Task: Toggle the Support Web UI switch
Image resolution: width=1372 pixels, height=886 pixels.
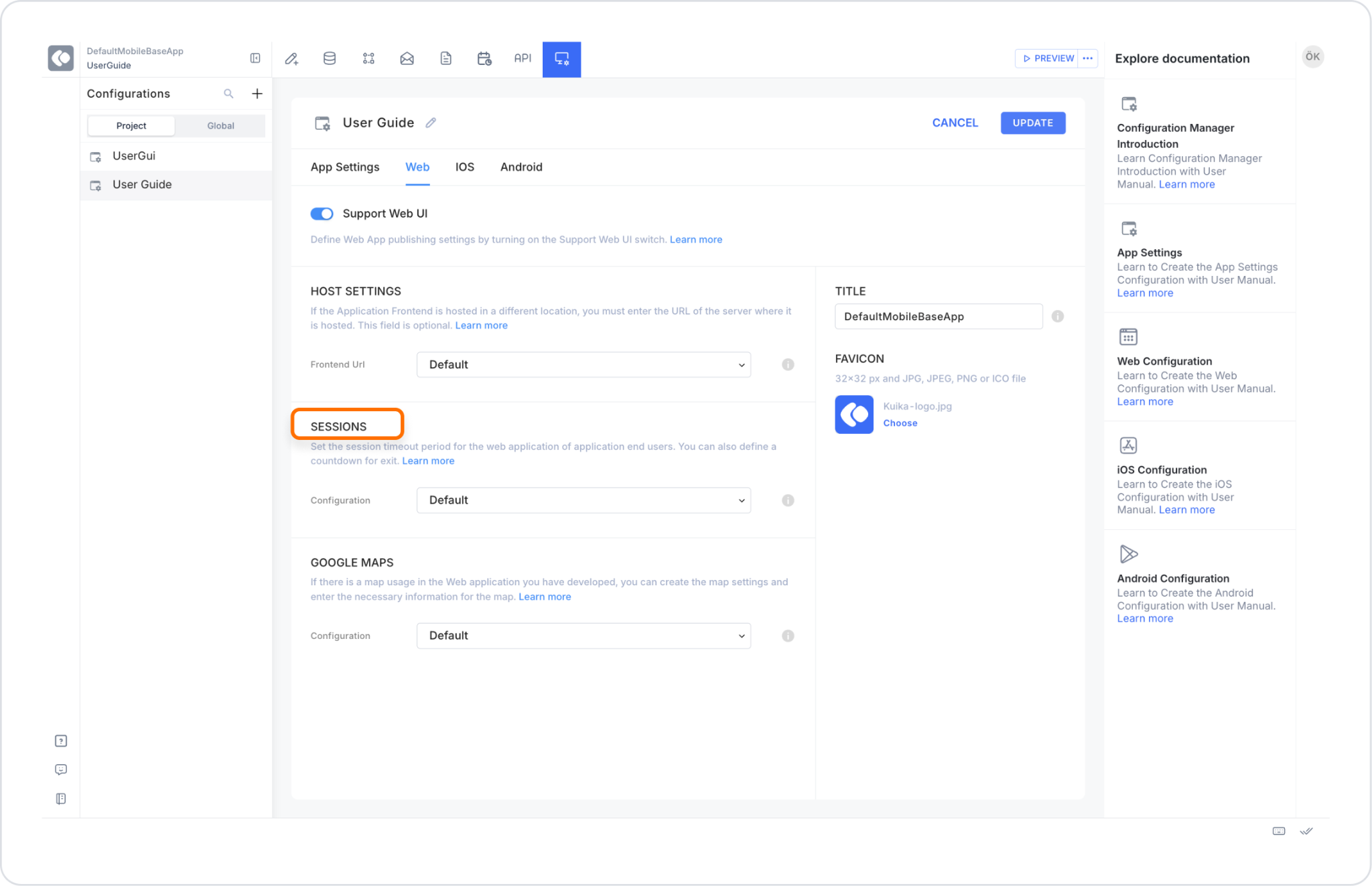Action: (x=322, y=214)
